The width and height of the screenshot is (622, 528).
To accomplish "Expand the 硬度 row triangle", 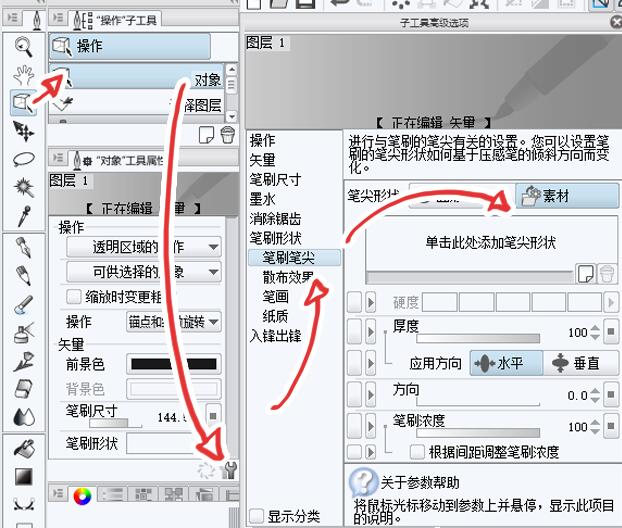I will (371, 303).
